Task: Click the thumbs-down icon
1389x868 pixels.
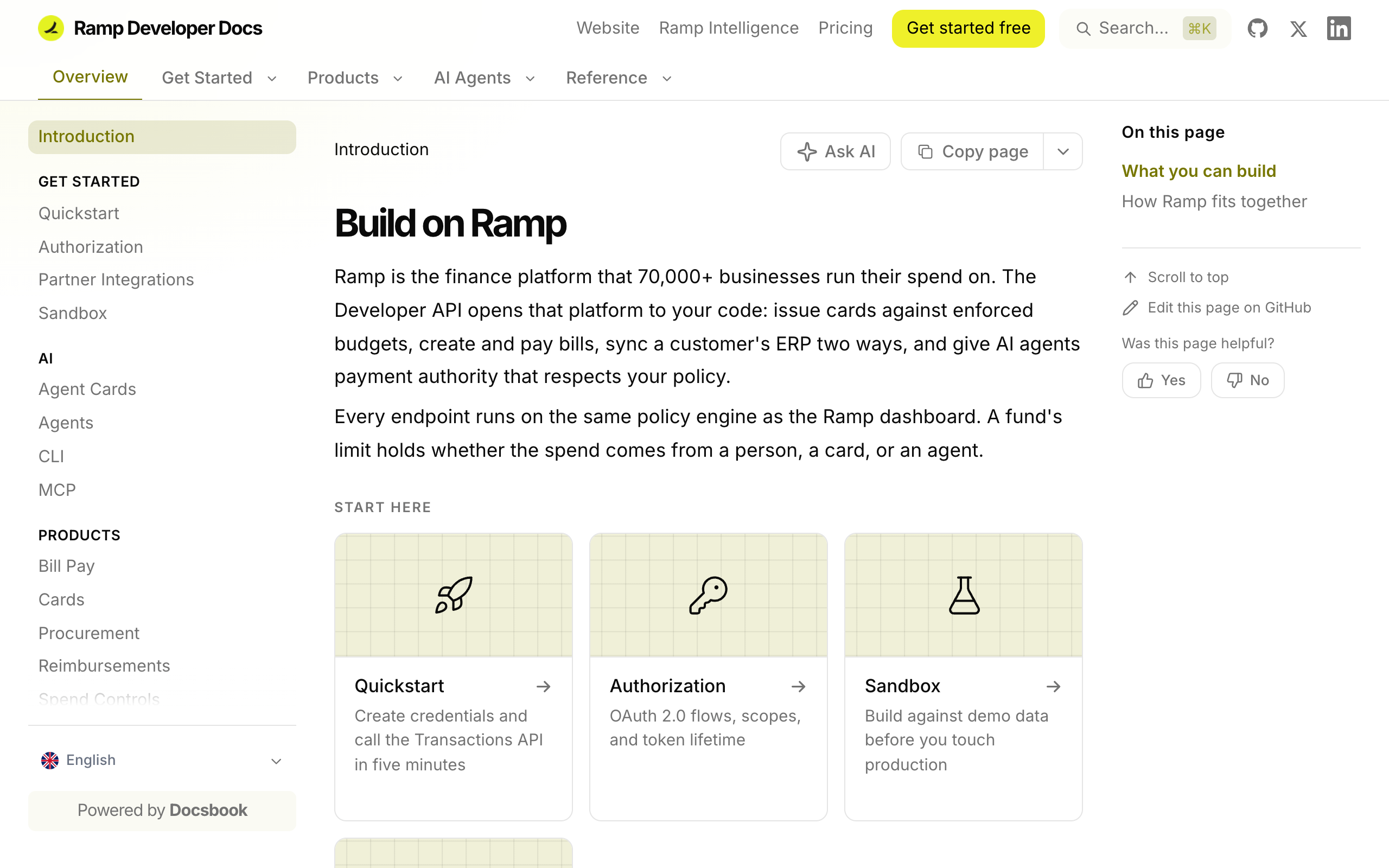Action: [x=1234, y=380]
